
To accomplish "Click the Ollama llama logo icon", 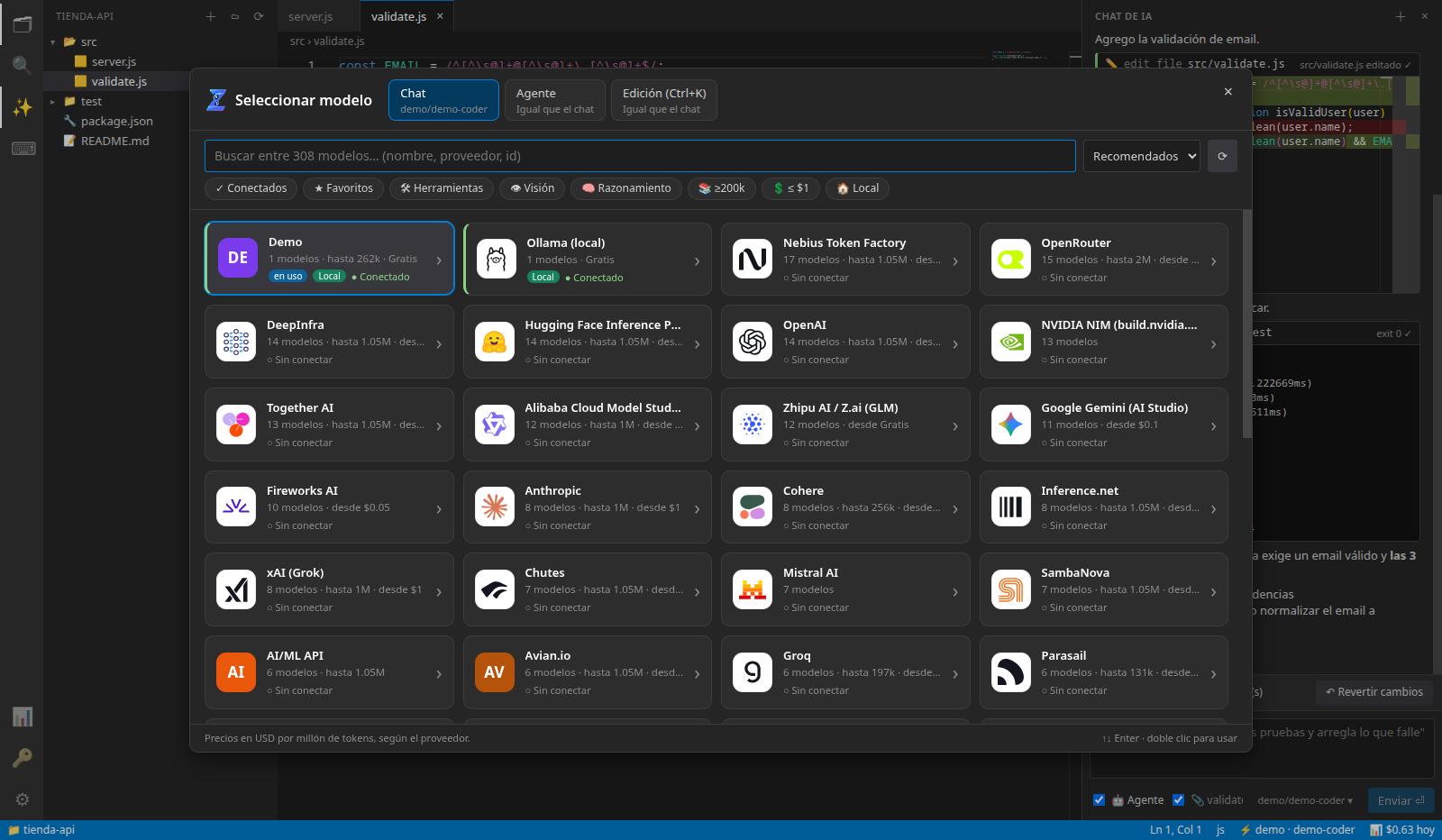I will pos(496,260).
